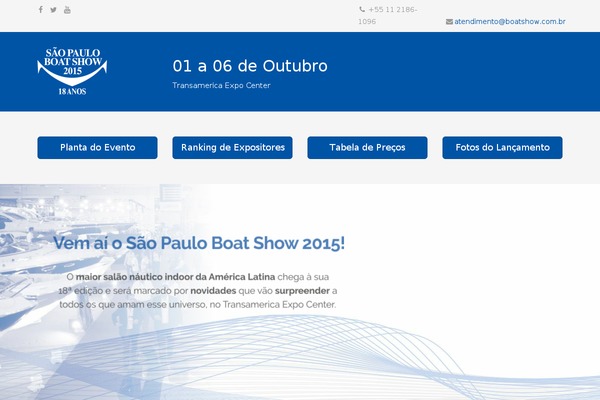600x400 pixels.
Task: Click the bold word 'surpreender'
Action: click(302, 291)
